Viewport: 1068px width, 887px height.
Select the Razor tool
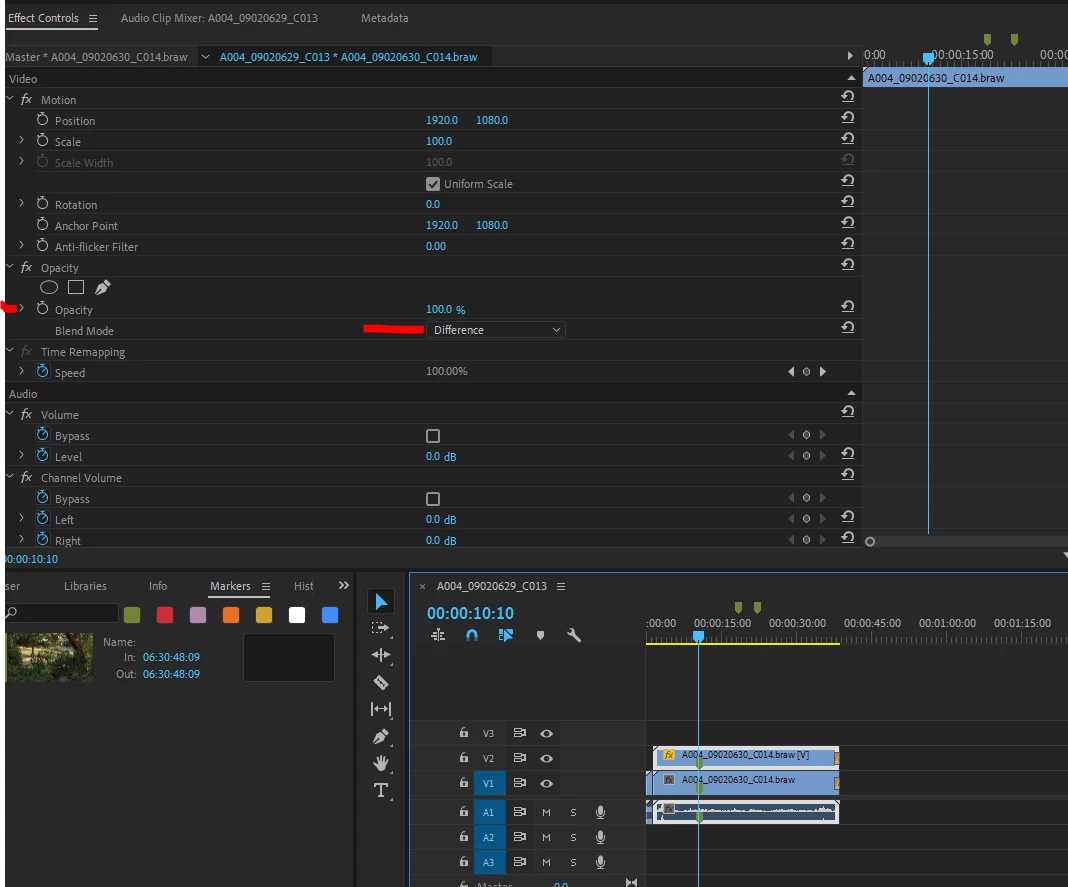click(x=381, y=682)
